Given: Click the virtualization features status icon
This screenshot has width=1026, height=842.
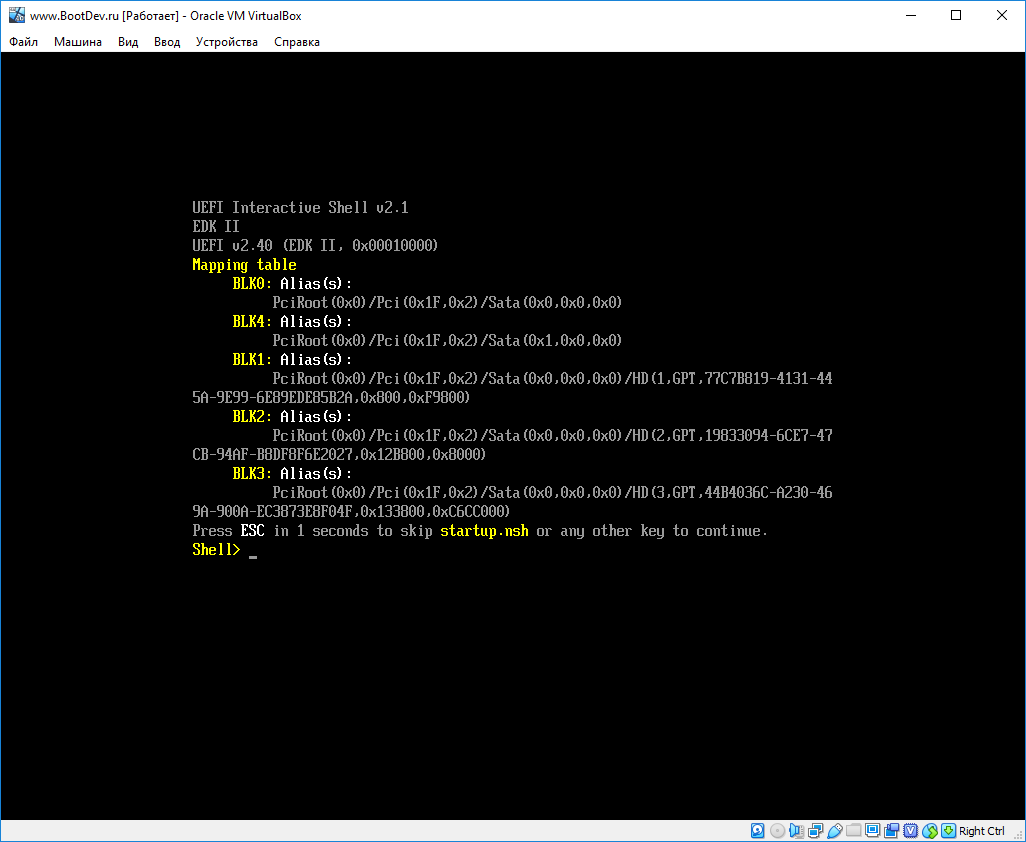Looking at the screenshot, I should [x=911, y=830].
